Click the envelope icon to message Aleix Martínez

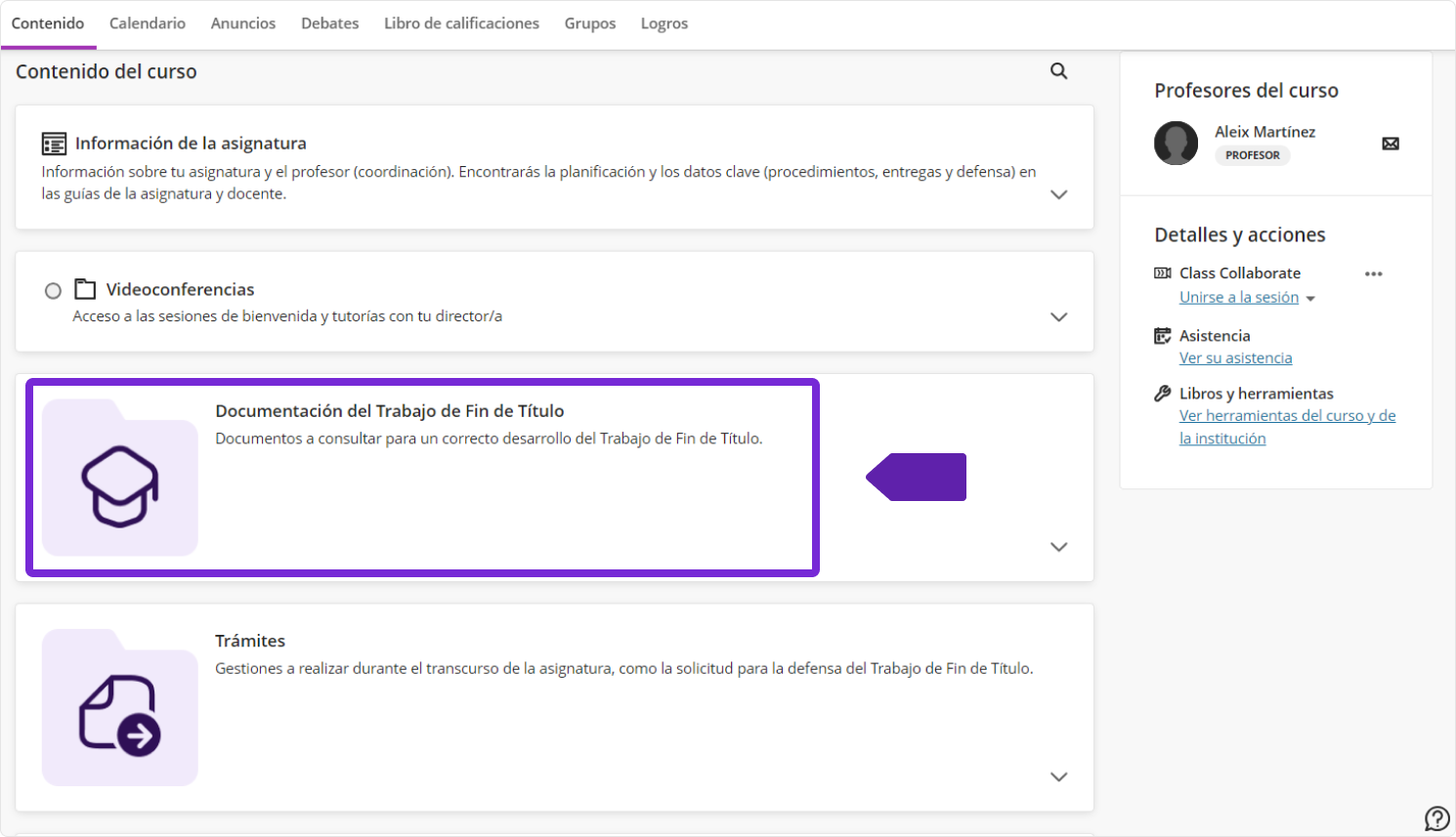tap(1390, 144)
